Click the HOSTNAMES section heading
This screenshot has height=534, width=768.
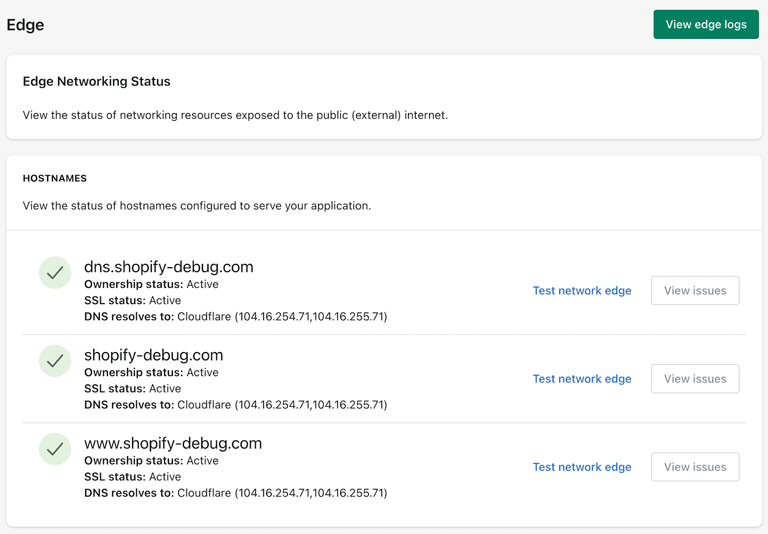tap(55, 178)
